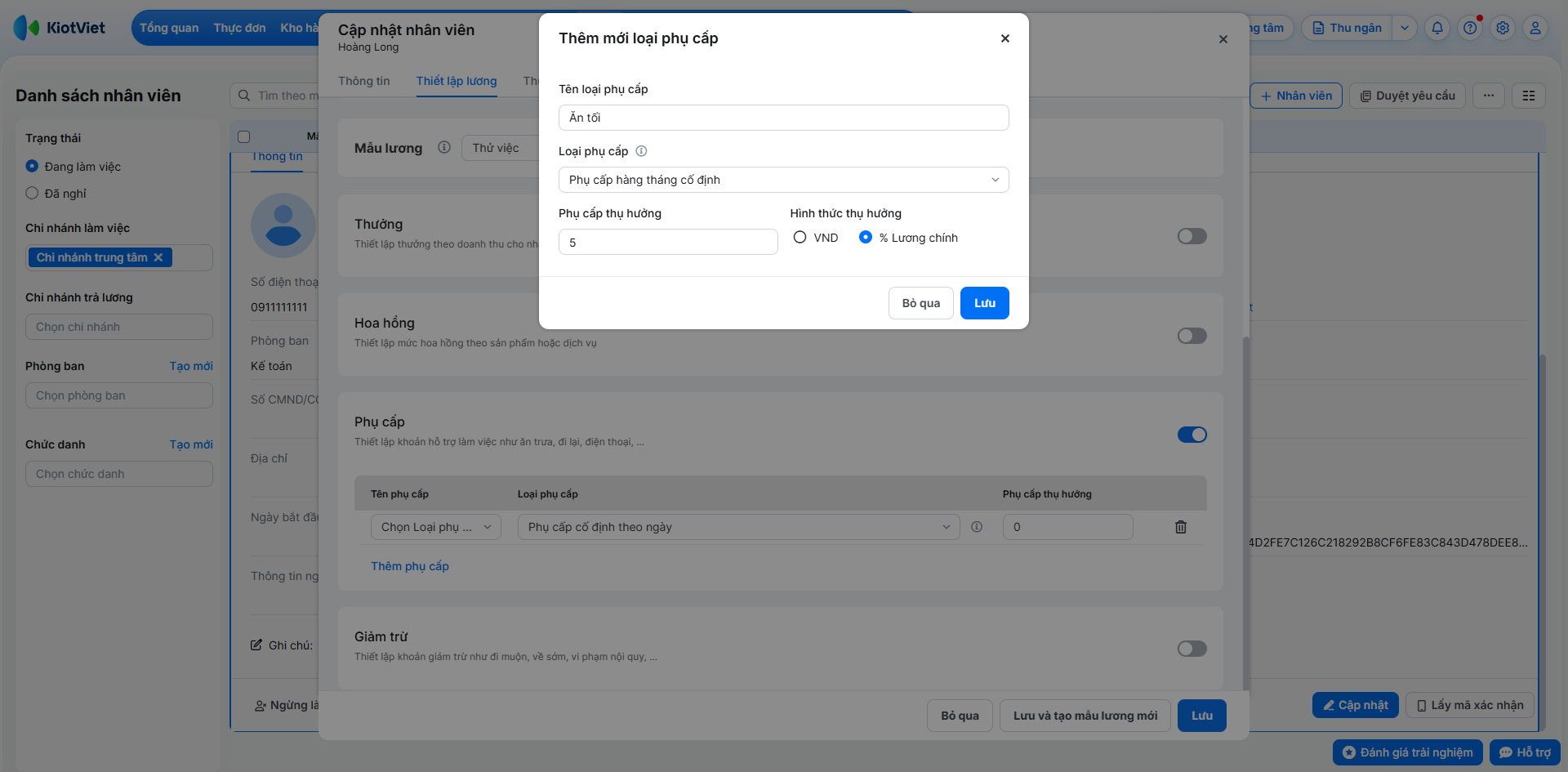Click the help question mark icon

coord(1470,28)
